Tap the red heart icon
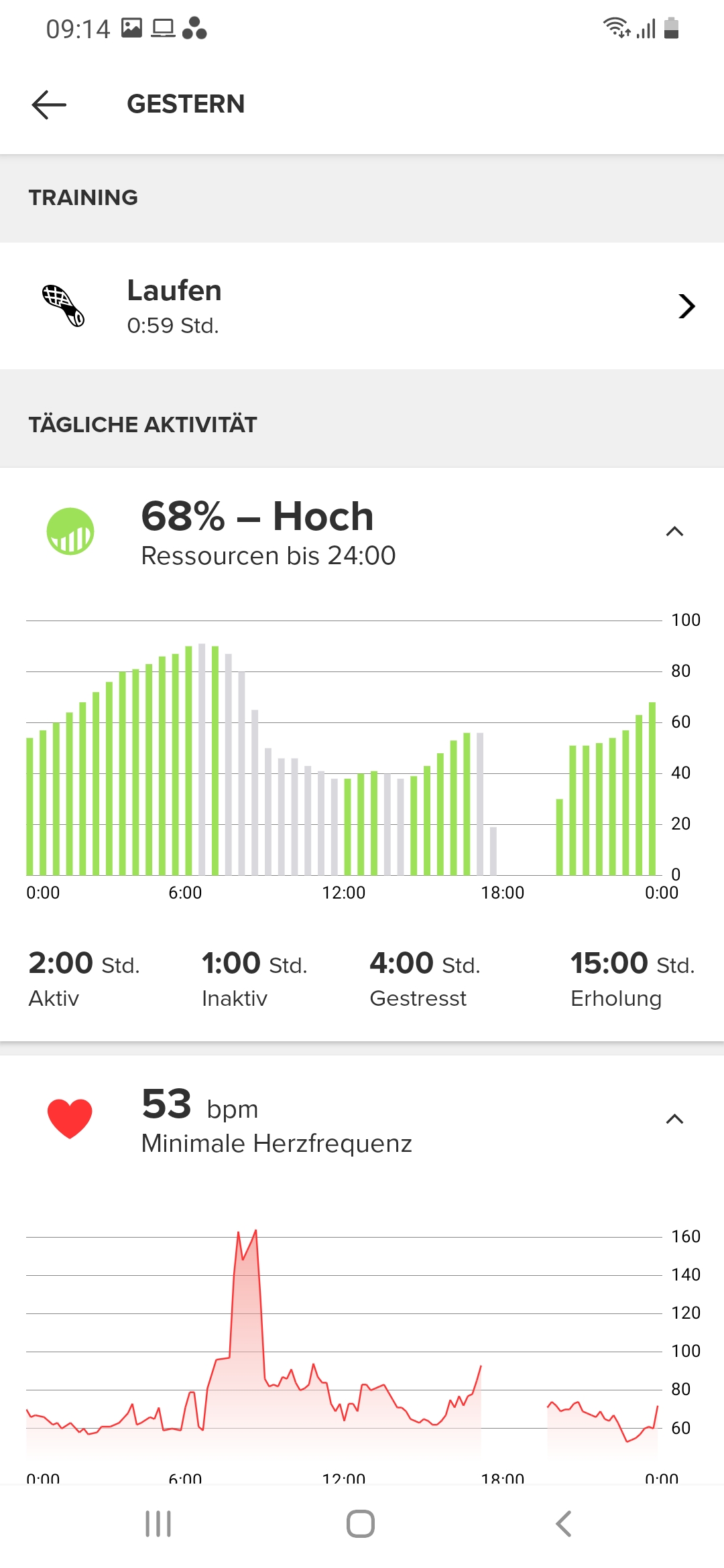724x1568 pixels. click(70, 1118)
